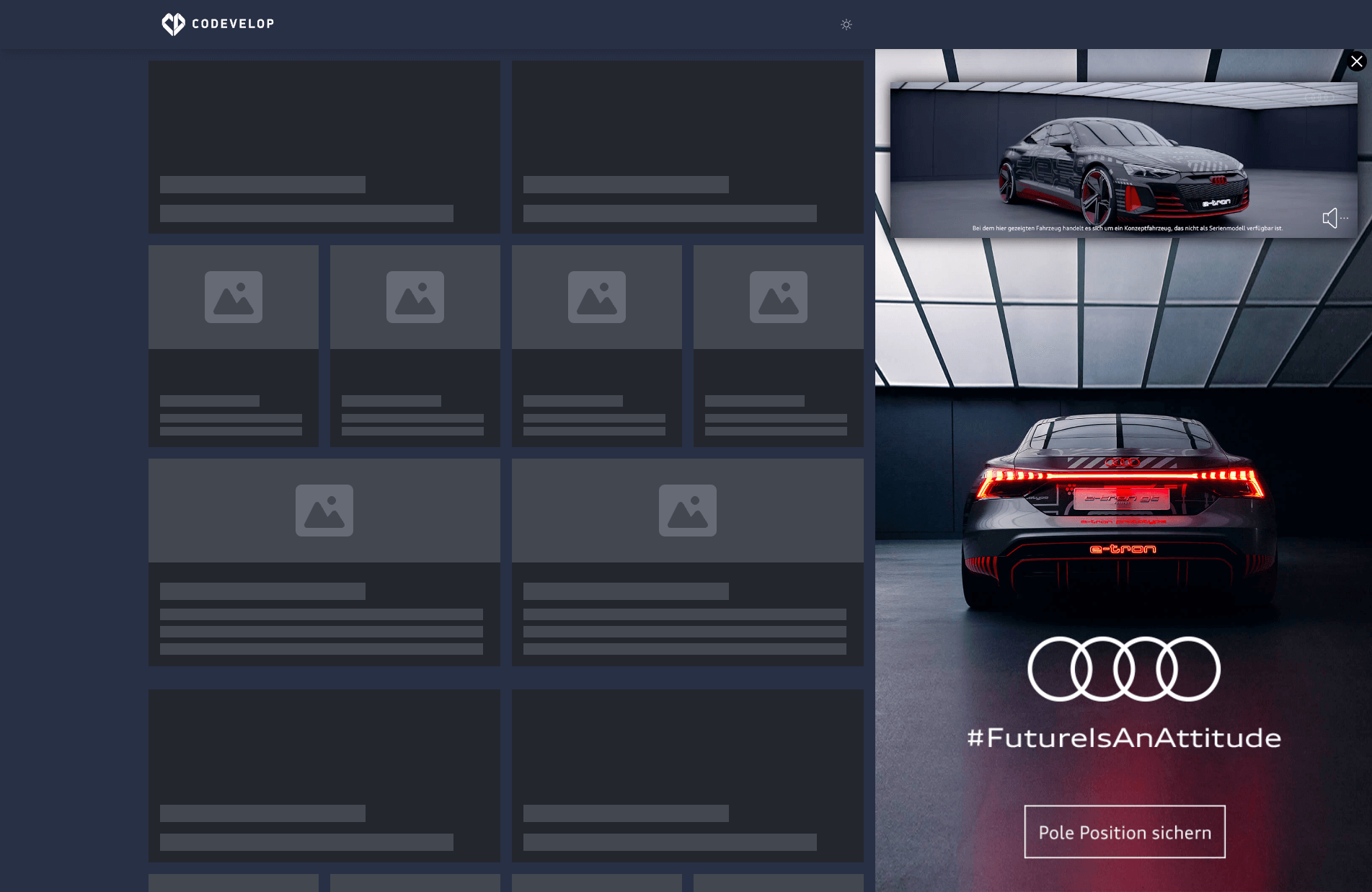Select image placeholder icon in third small card
The width and height of the screenshot is (1372, 892).
[x=597, y=297]
